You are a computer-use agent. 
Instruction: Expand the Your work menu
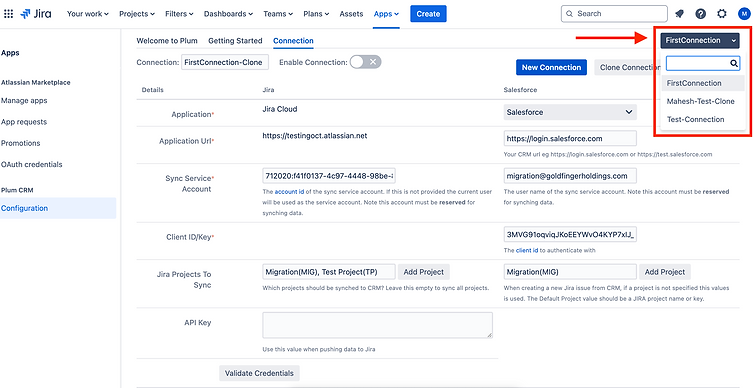coord(87,14)
